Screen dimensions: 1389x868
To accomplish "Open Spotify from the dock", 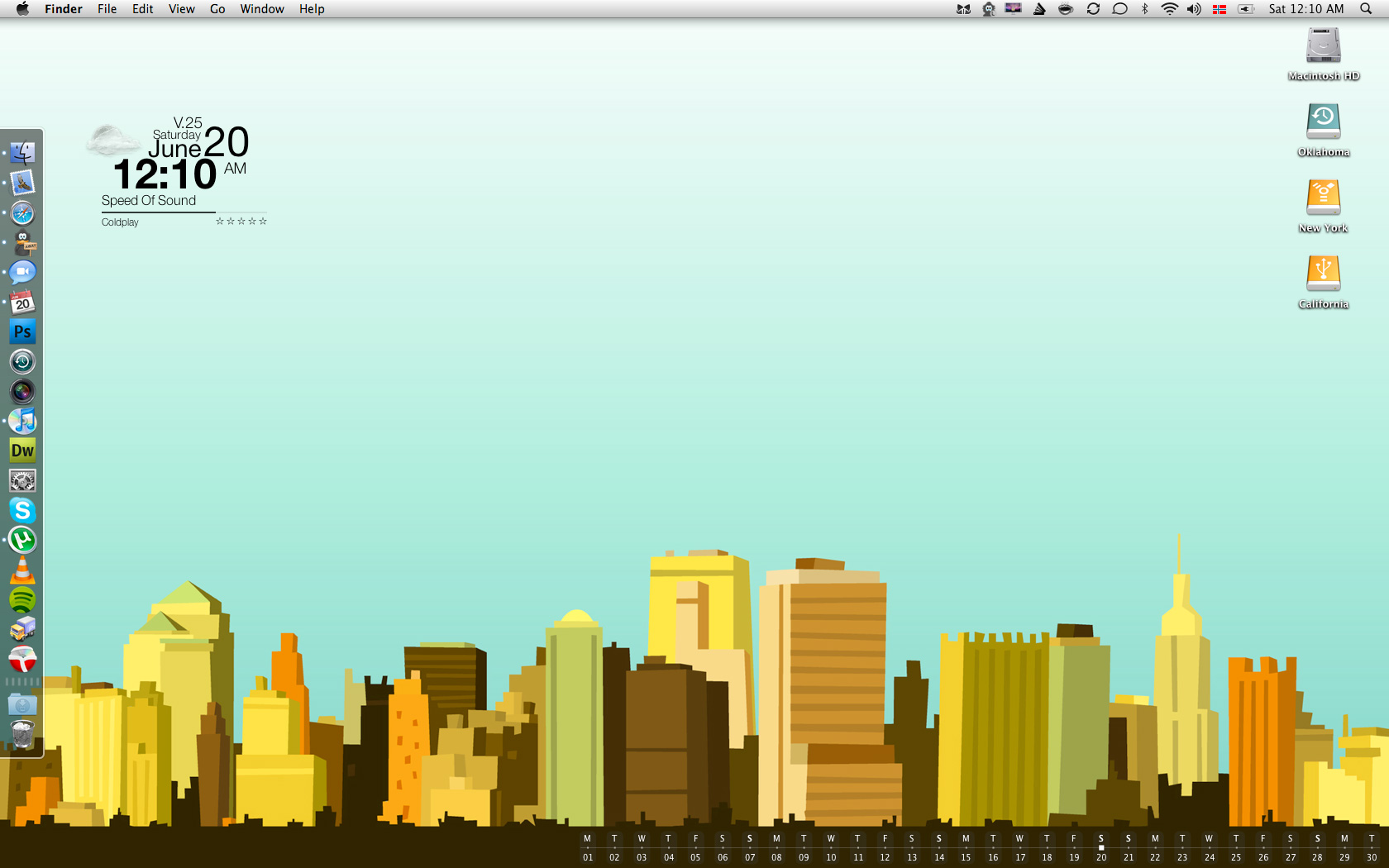I will pos(22,600).
